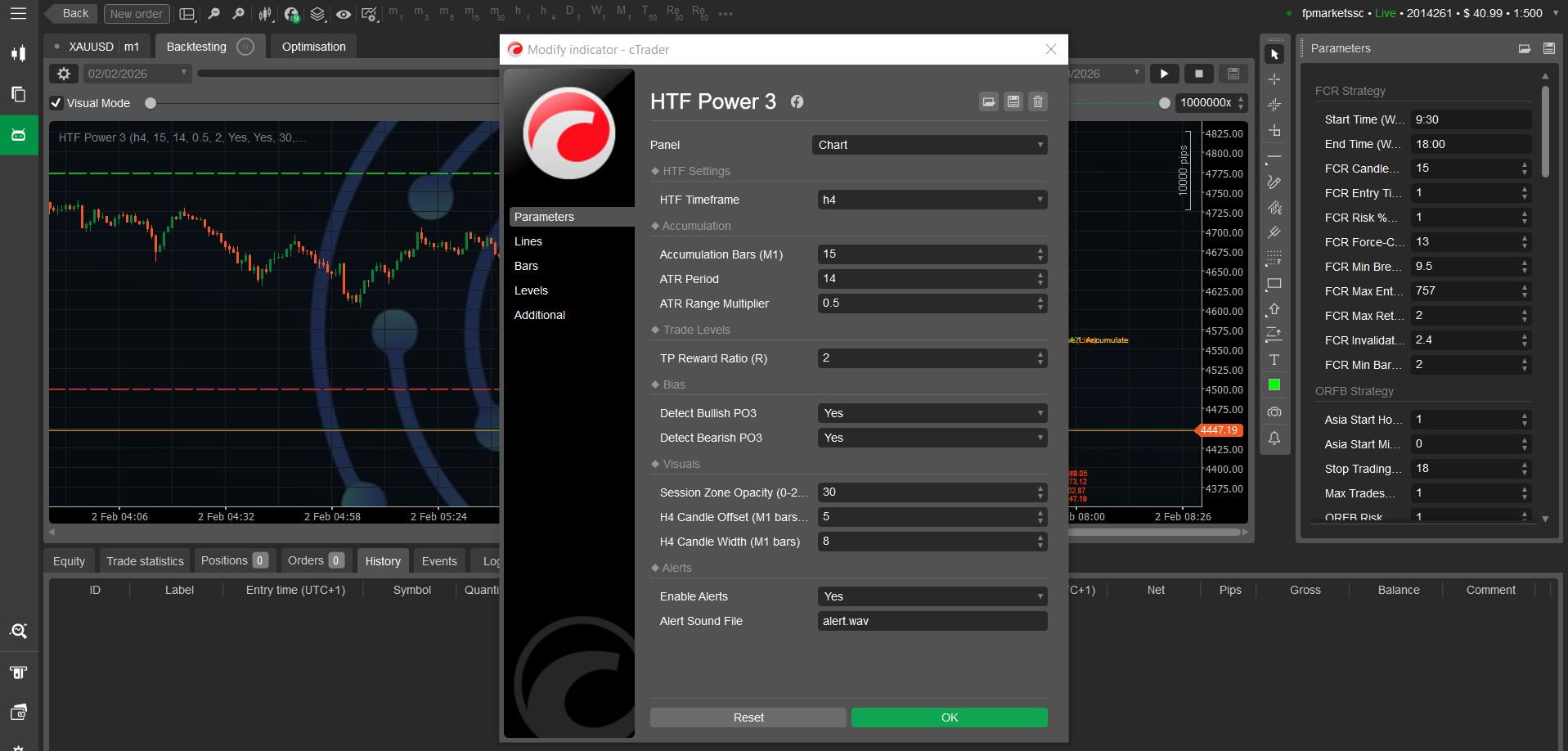
Task: Click the lime green color swatch
Action: [x=1274, y=385]
